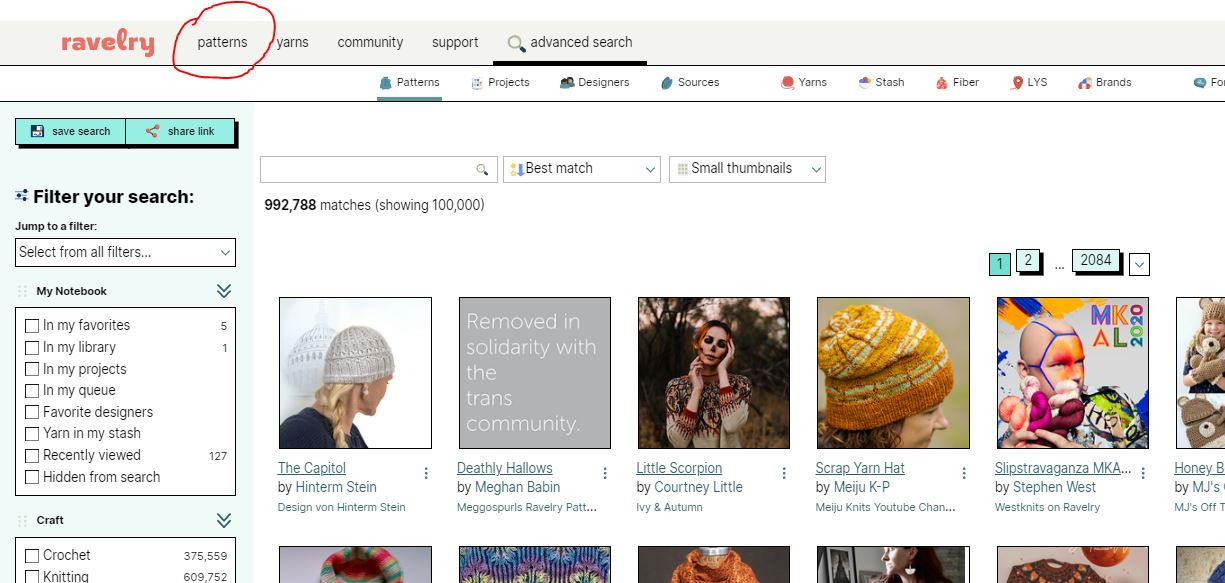This screenshot has width=1225, height=583.
Task: Click the Yarns category icon
Action: tap(788, 83)
